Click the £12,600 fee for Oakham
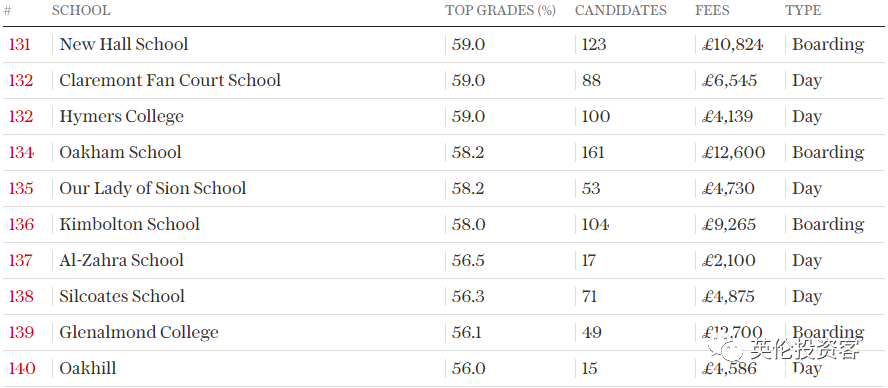The width and height of the screenshot is (888, 388). 733,152
